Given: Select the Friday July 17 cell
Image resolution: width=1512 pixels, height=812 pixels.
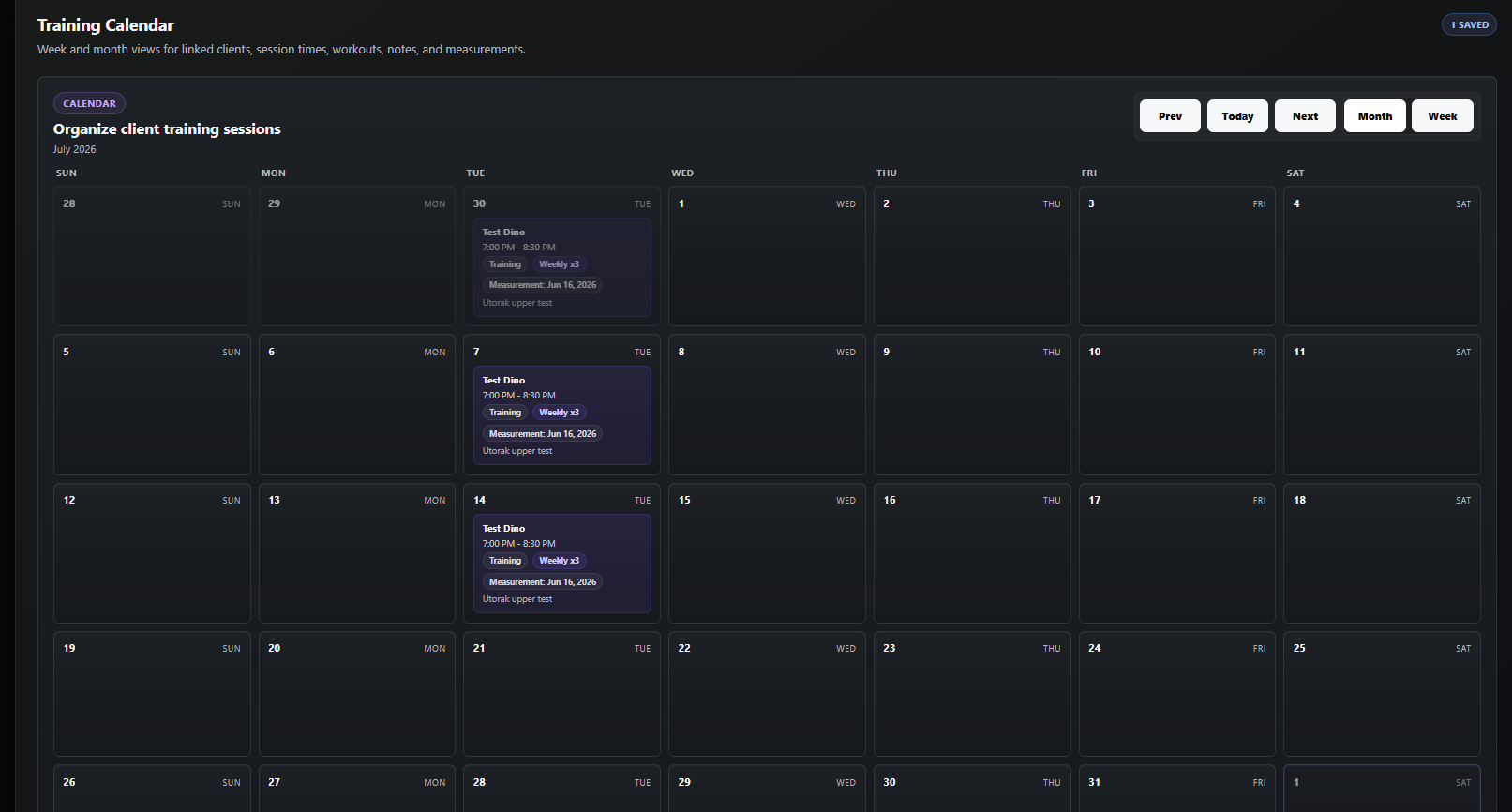Looking at the screenshot, I should click(1177, 553).
